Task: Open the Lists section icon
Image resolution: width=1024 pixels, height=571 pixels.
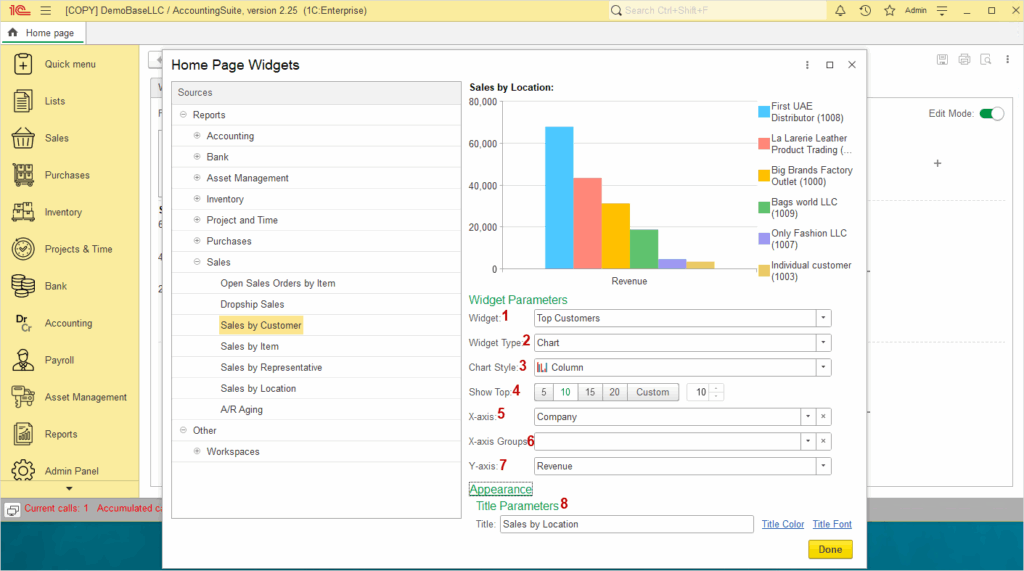Action: tap(23, 101)
